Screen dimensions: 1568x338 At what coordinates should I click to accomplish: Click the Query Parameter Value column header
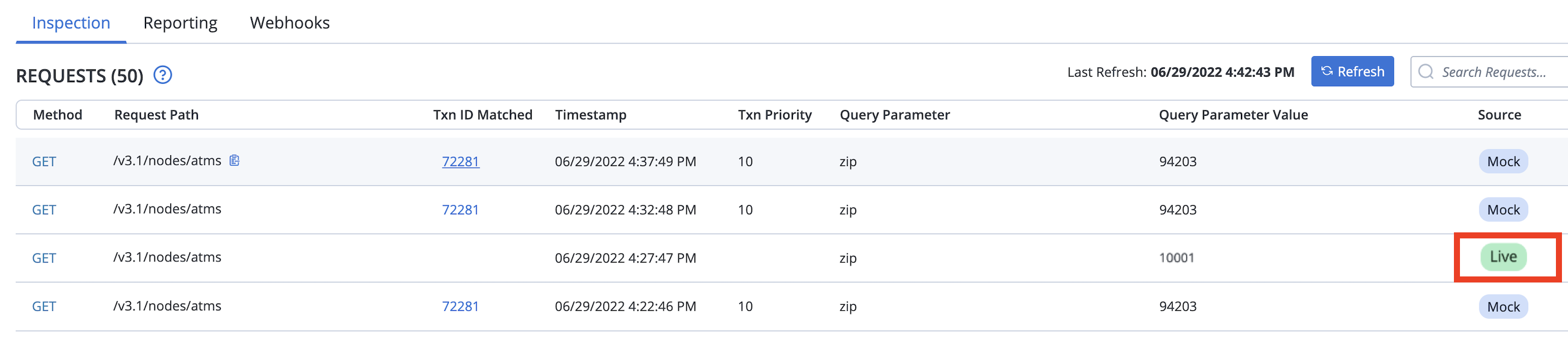coord(1233,115)
